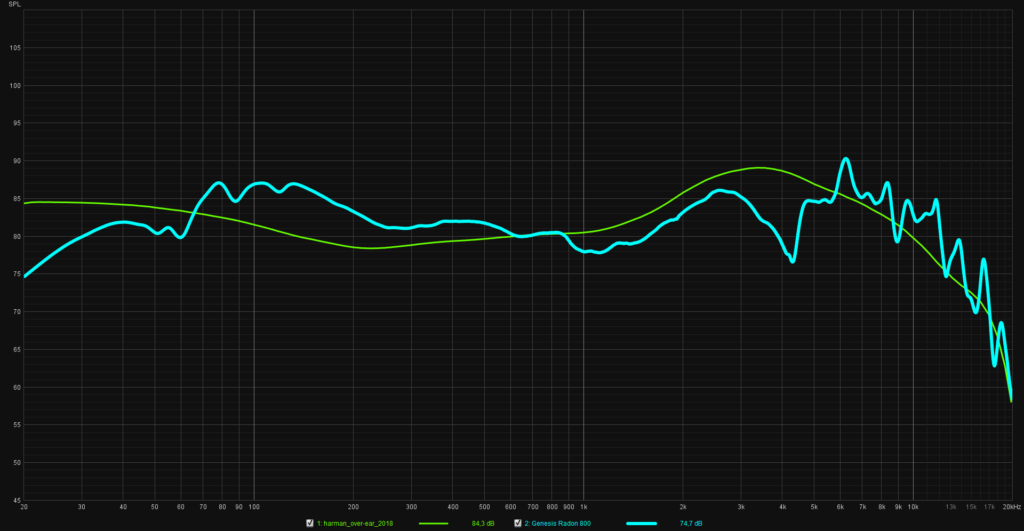Select the '2: Genesis Radon 800' legend label
The height and width of the screenshot is (531, 1024).
(x=558, y=524)
